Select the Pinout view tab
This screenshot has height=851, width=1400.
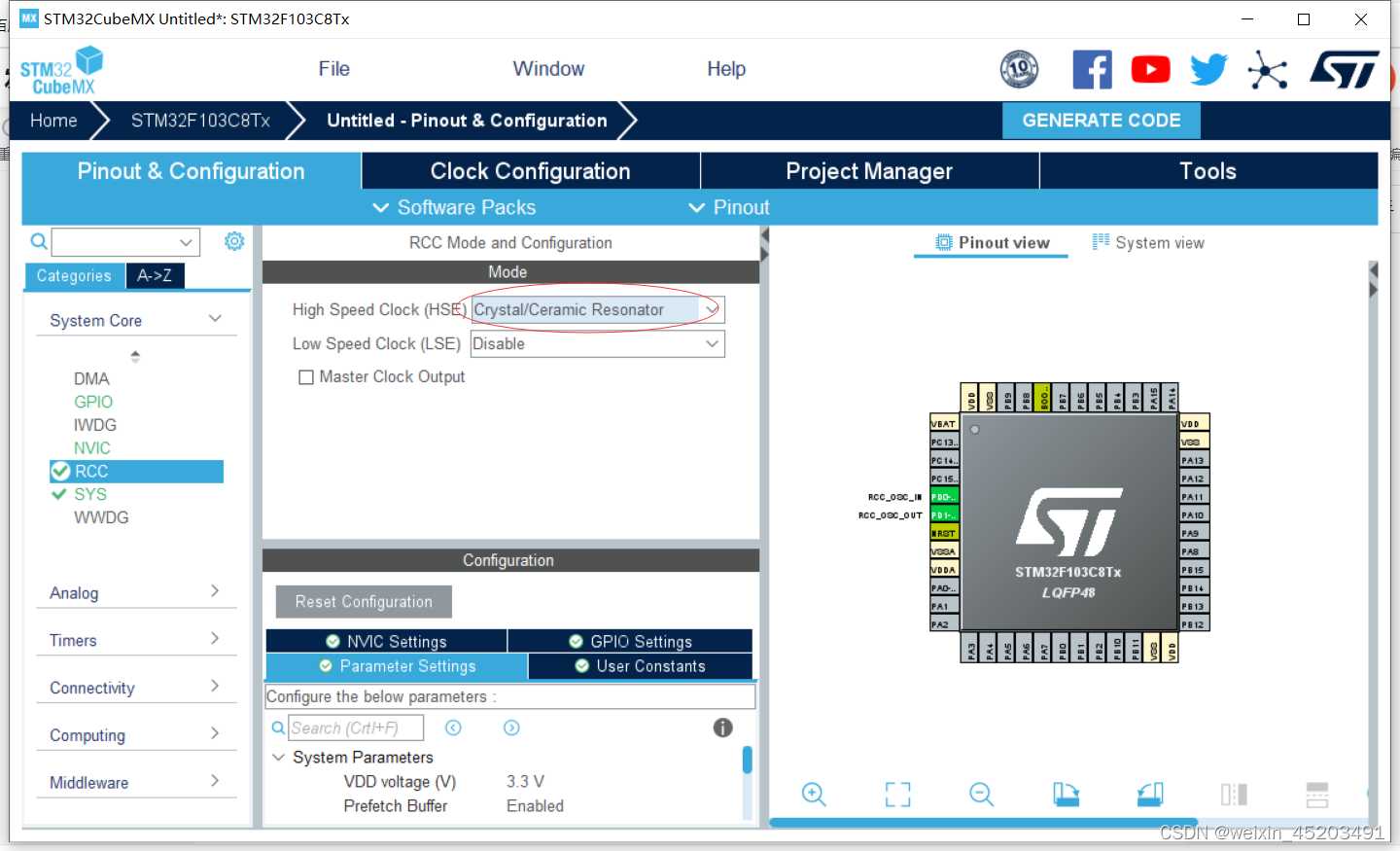[x=992, y=243]
